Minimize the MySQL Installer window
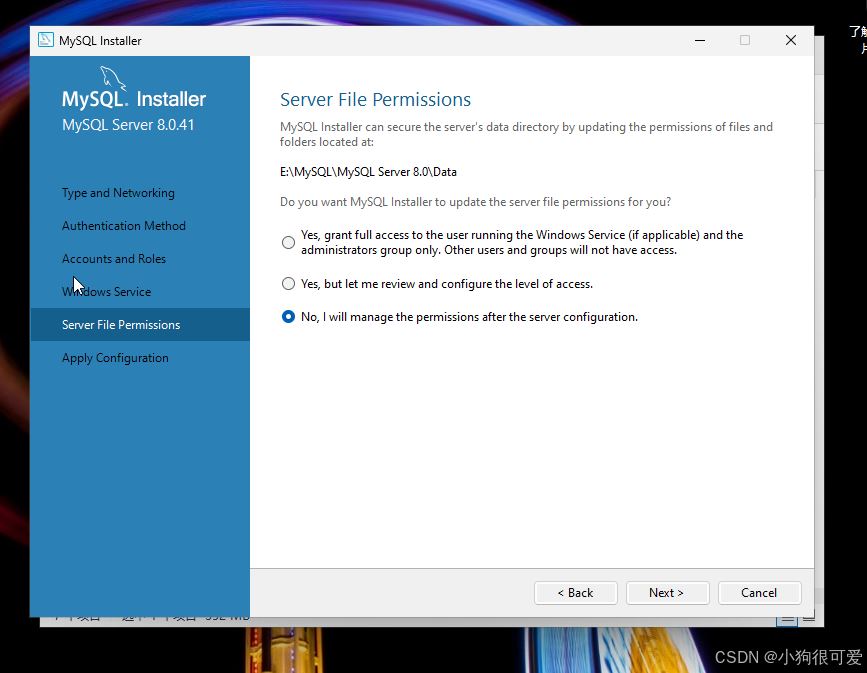 pyautogui.click(x=700, y=40)
